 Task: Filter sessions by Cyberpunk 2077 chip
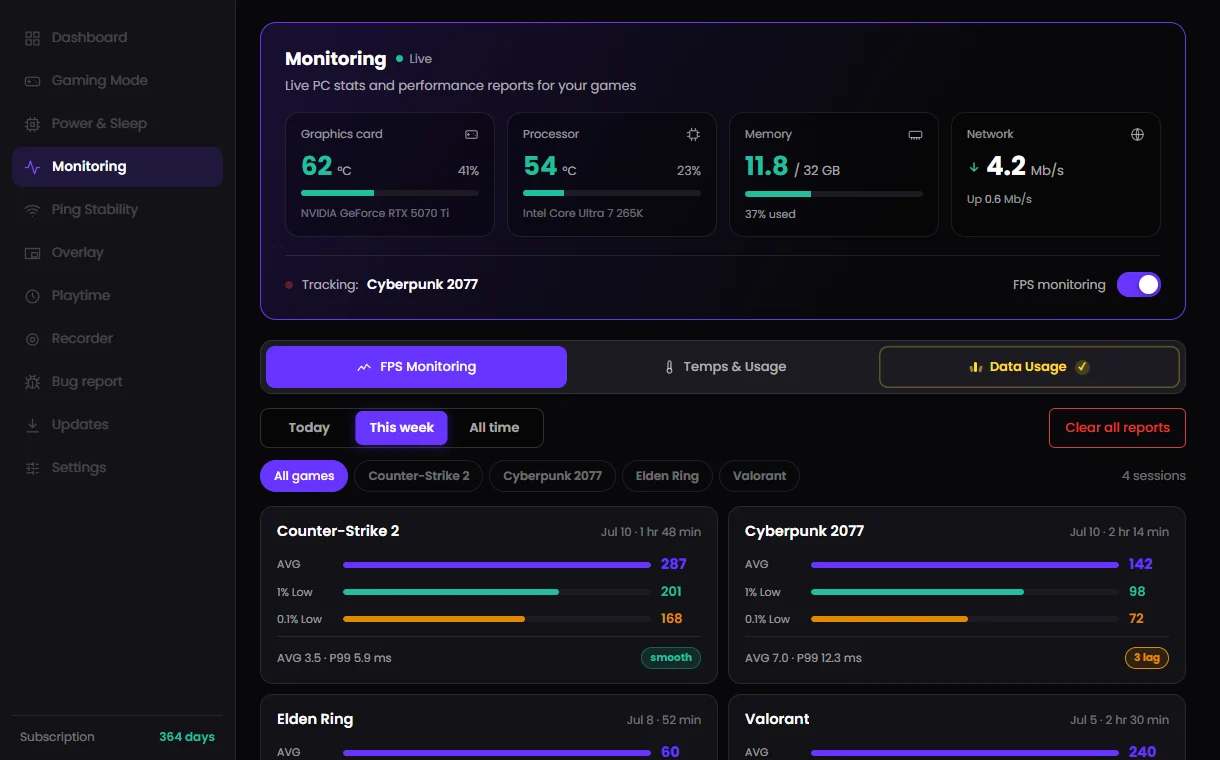point(552,476)
